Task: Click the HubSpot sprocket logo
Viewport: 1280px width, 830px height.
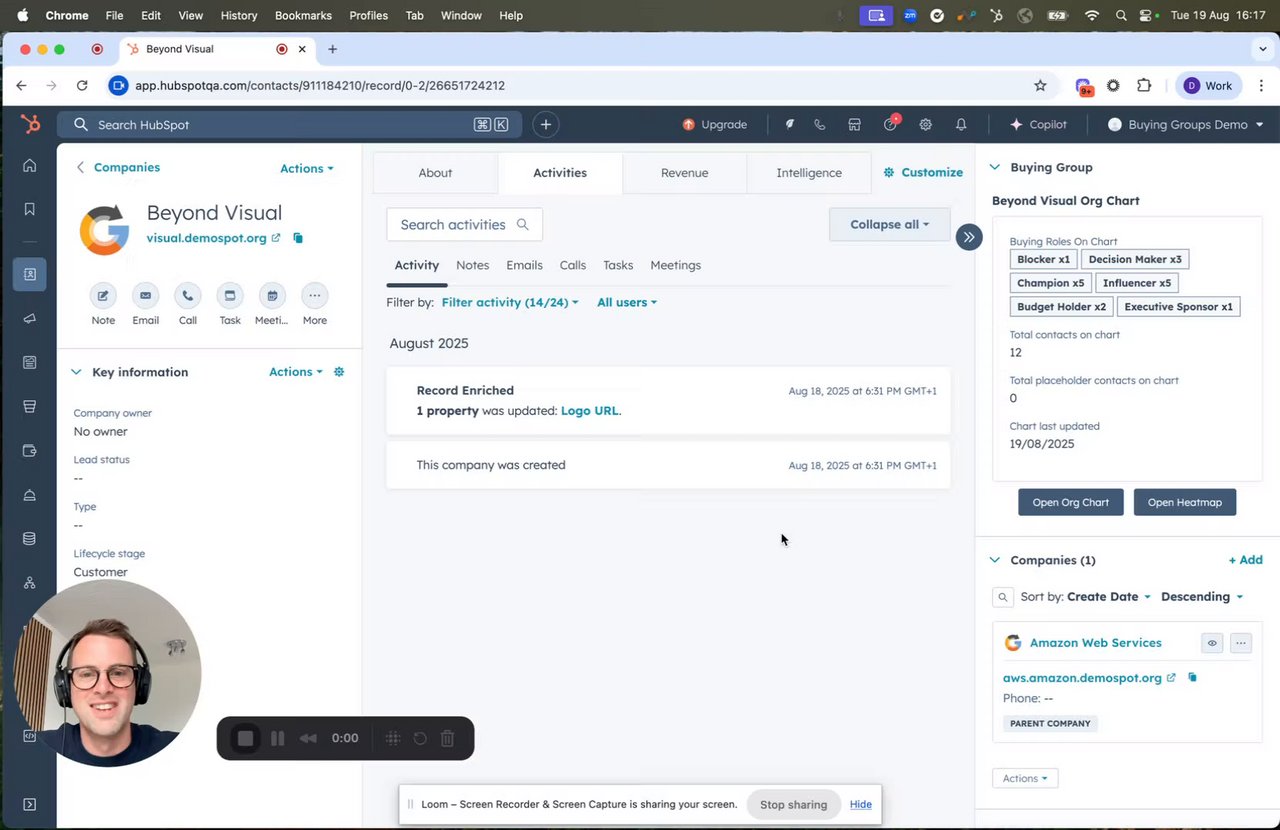Action: point(30,124)
